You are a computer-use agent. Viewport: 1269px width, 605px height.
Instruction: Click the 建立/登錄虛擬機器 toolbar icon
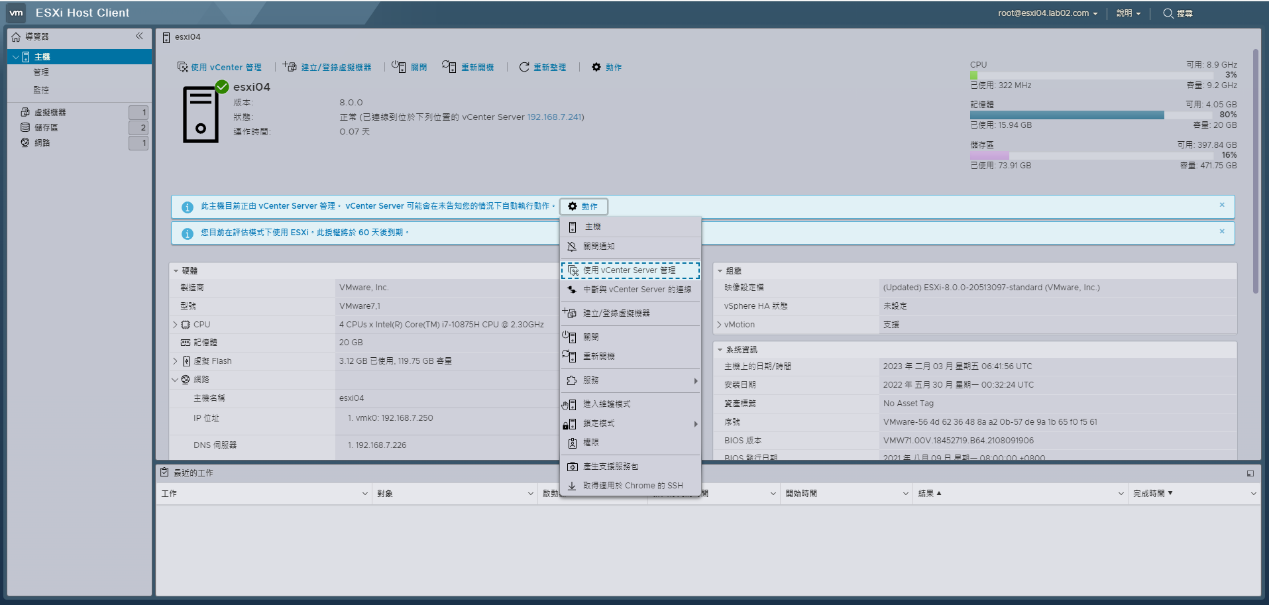pyautogui.click(x=290, y=67)
